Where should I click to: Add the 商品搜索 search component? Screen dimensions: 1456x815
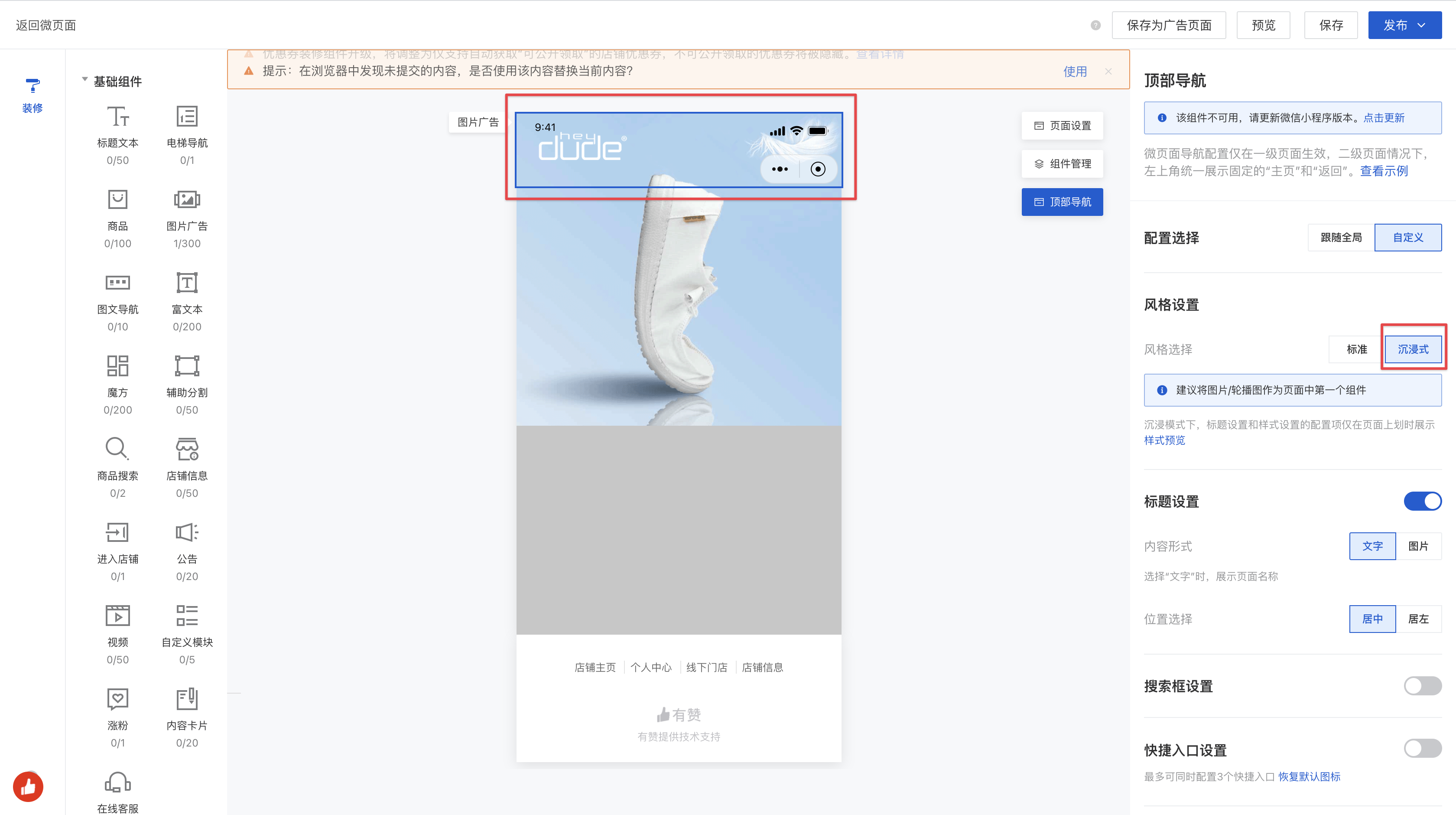[x=117, y=450]
